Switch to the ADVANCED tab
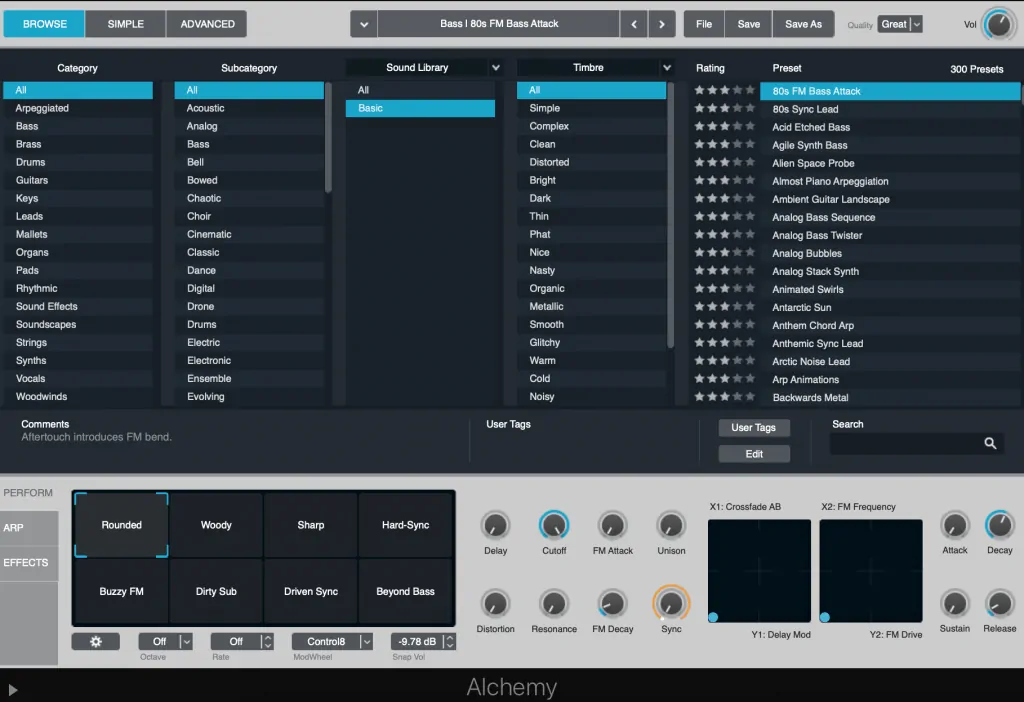The image size is (1024, 702). tap(207, 24)
